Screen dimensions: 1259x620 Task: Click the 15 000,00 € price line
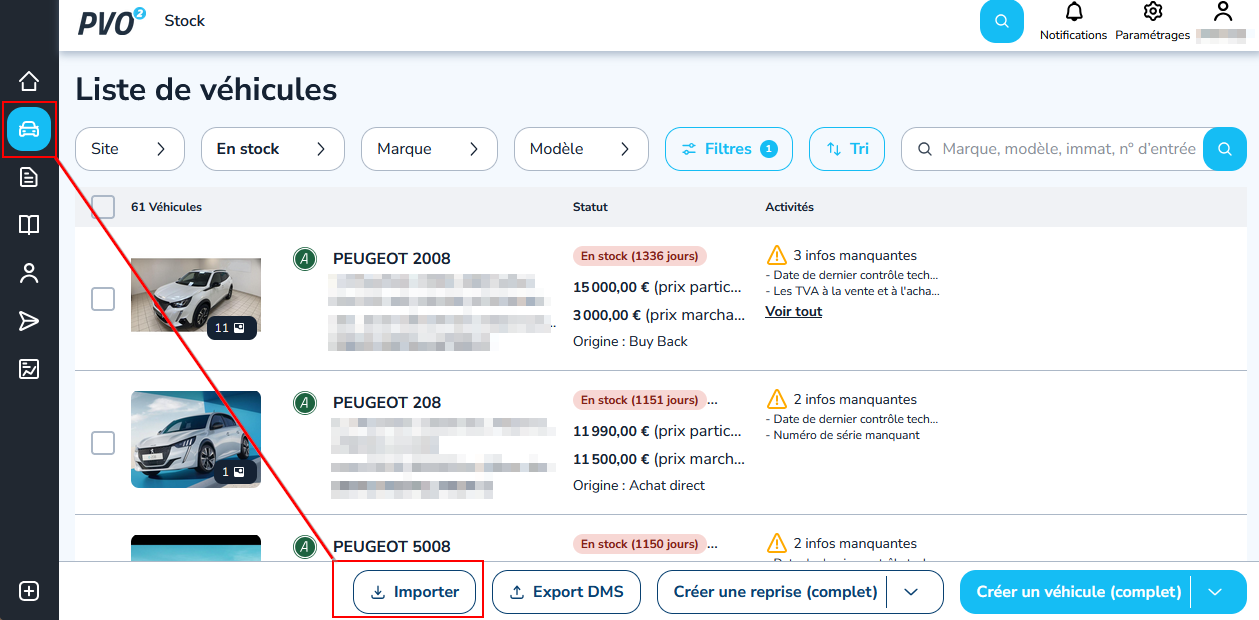(x=659, y=287)
